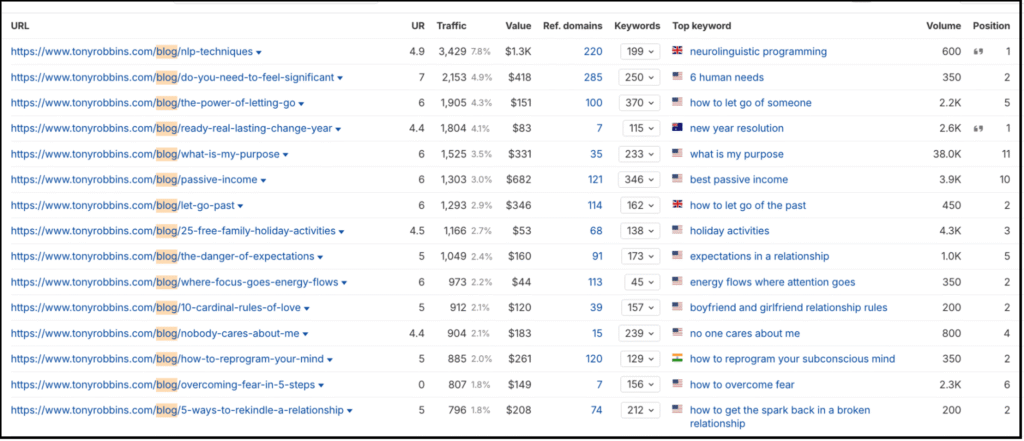The width and height of the screenshot is (1024, 441).
Task: Open the dropdown arrow after do-you-need-to-feel-significant
Action: [340, 78]
